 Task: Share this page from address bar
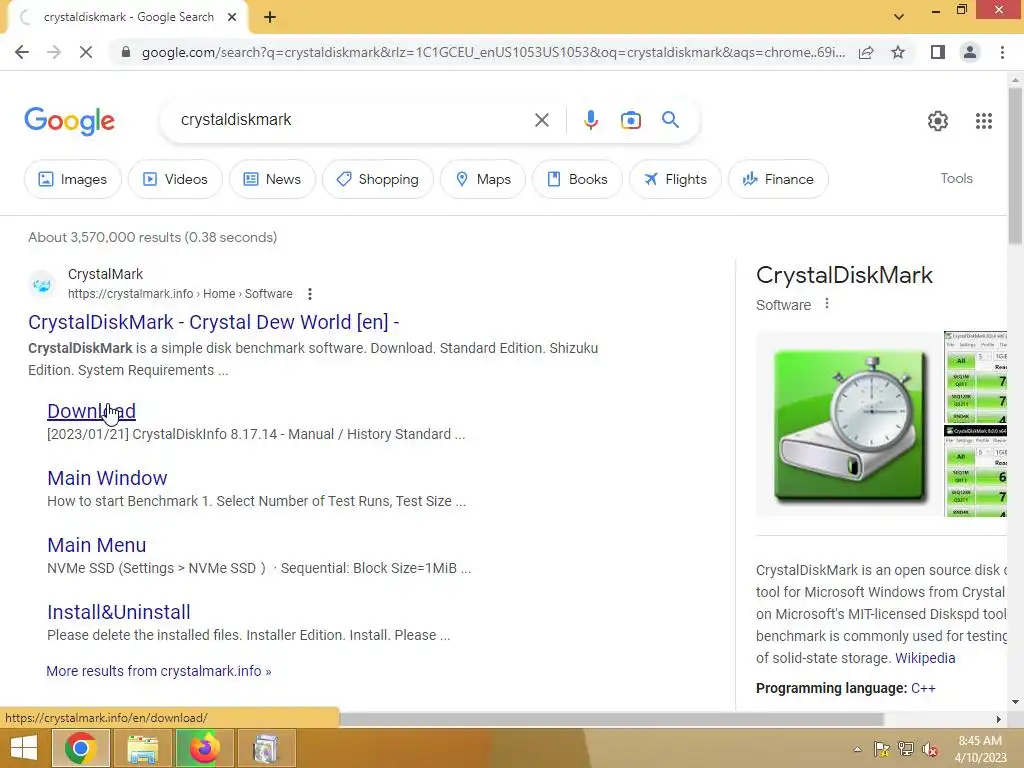(866, 52)
